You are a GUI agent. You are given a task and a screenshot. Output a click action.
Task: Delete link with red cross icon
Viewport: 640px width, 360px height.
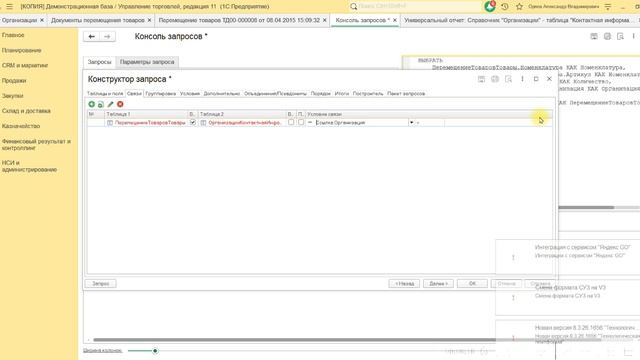[120, 104]
